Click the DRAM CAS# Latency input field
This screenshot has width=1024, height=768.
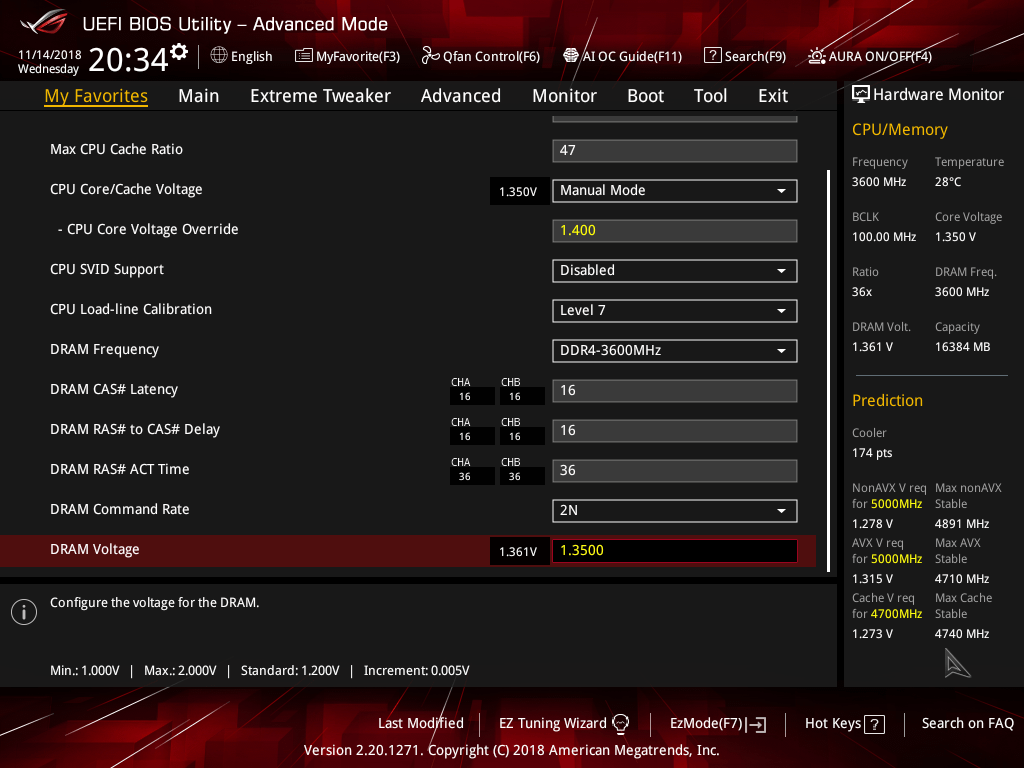[x=675, y=391]
